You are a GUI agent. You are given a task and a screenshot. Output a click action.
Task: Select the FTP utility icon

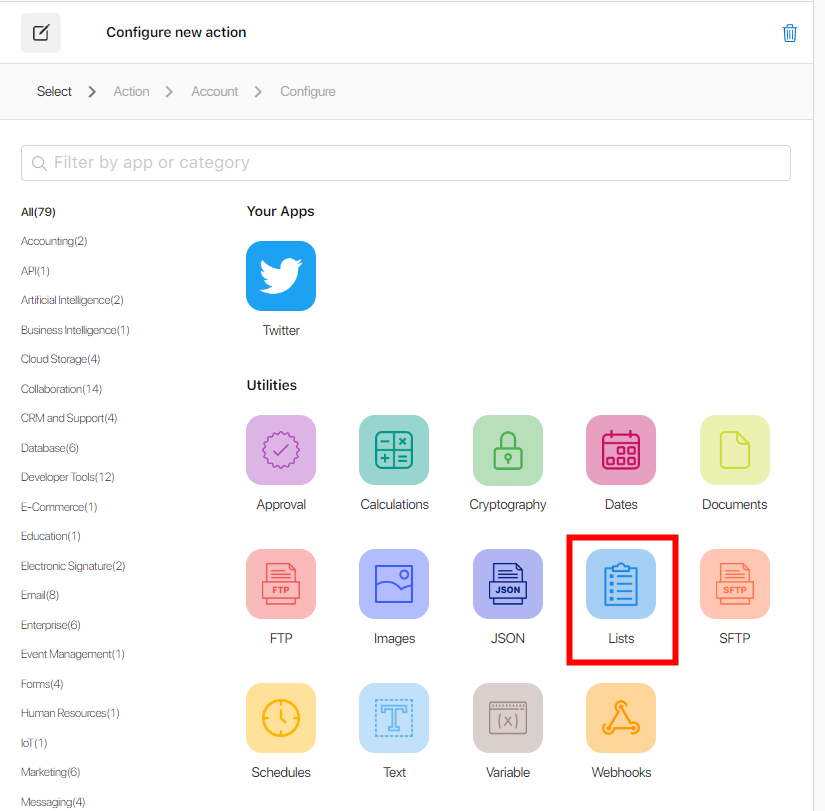(x=280, y=584)
